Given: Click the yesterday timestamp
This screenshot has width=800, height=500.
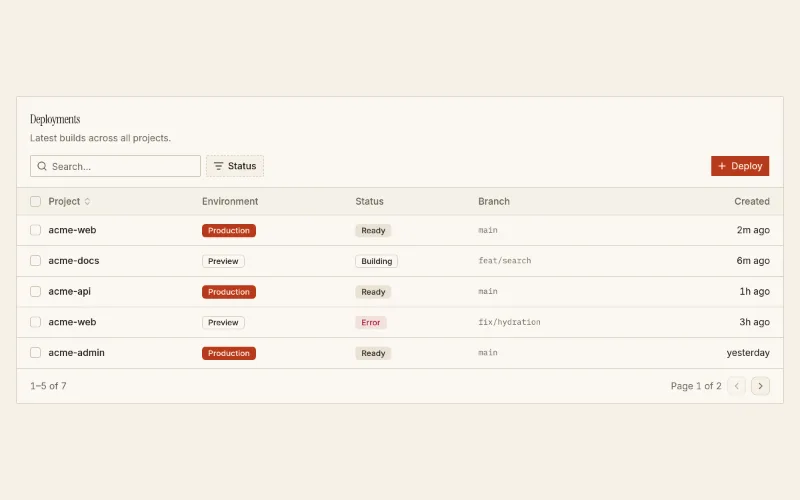Looking at the screenshot, I should tap(748, 353).
